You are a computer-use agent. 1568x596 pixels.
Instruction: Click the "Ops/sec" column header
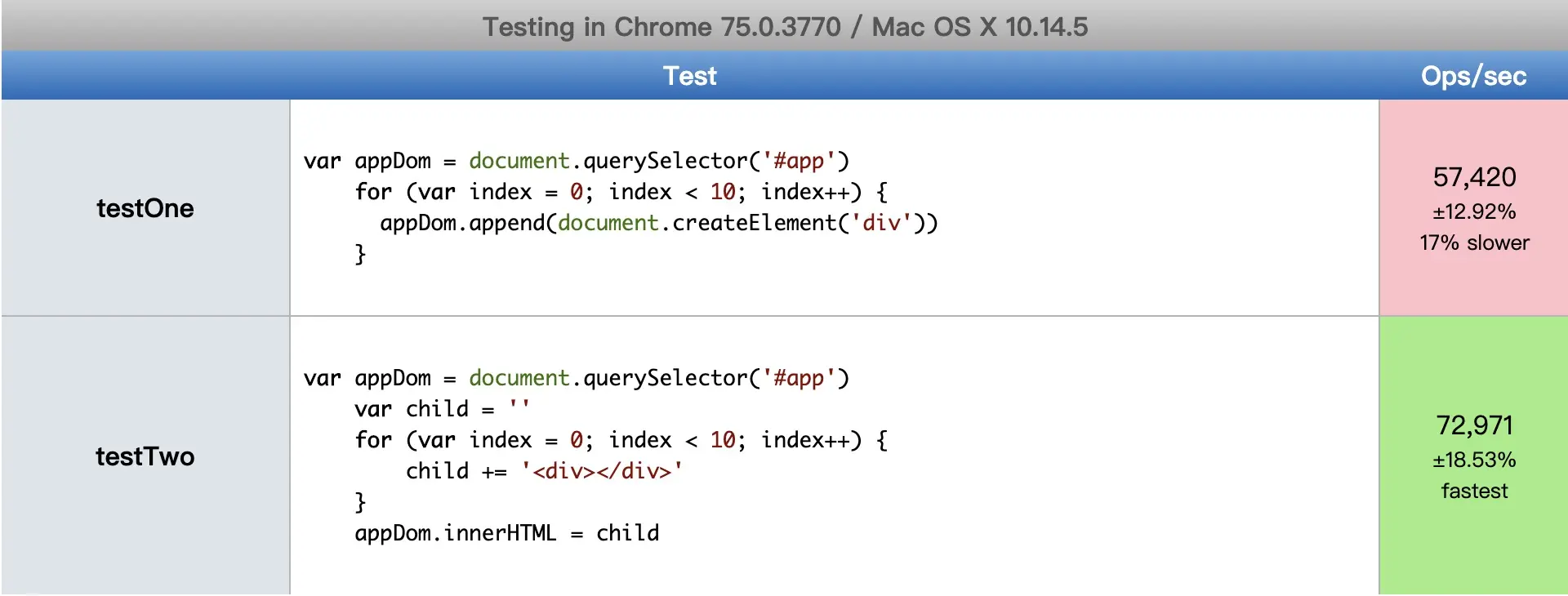1473,76
